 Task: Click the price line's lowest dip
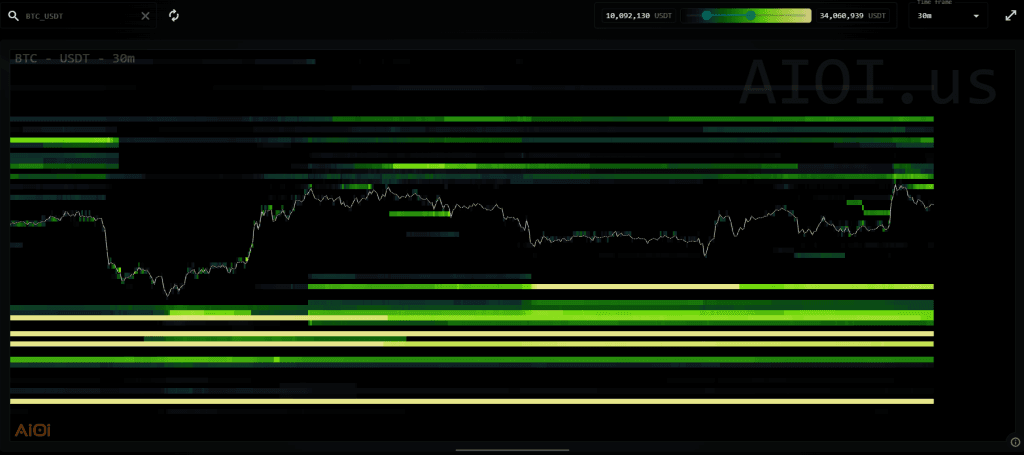pos(168,294)
